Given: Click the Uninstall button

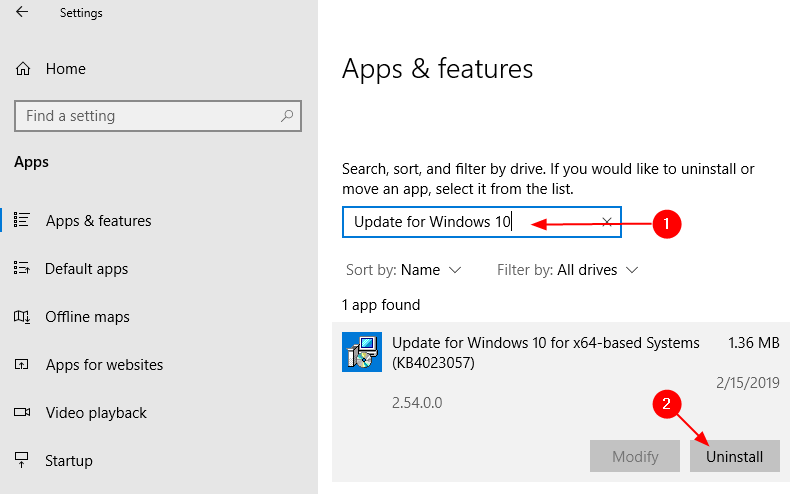Looking at the screenshot, I should 734,456.
